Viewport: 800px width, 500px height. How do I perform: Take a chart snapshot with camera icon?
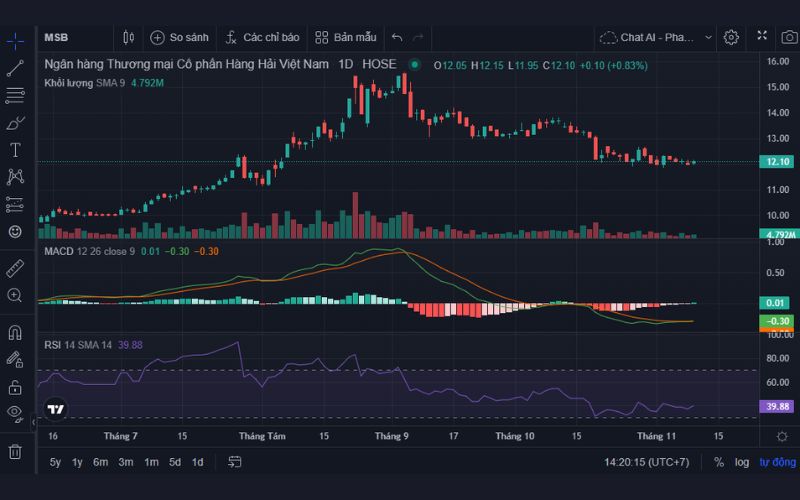pyautogui.click(x=762, y=37)
